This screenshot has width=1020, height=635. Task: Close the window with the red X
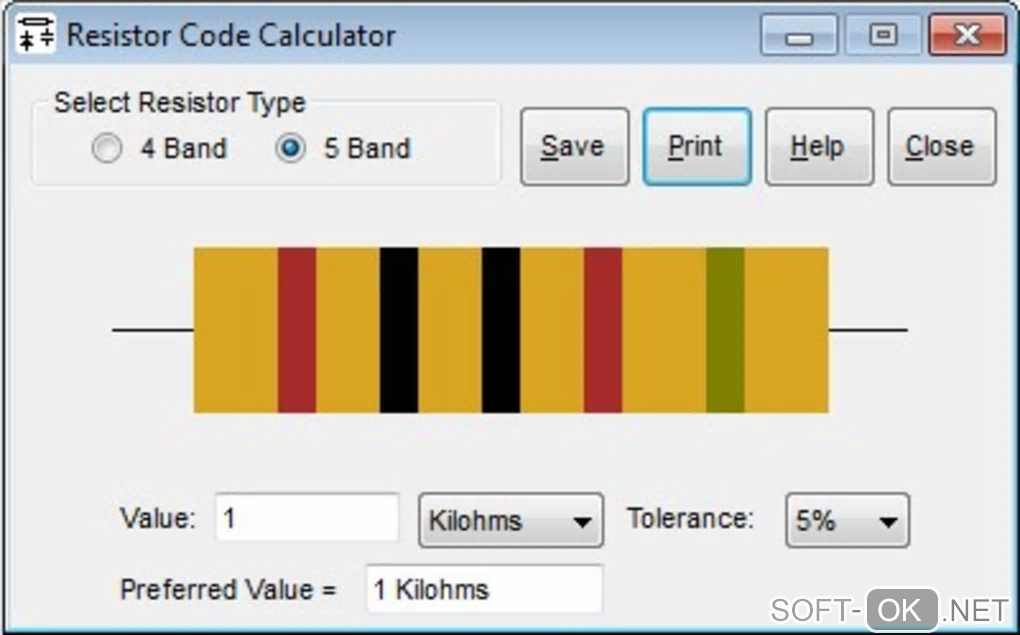(968, 35)
